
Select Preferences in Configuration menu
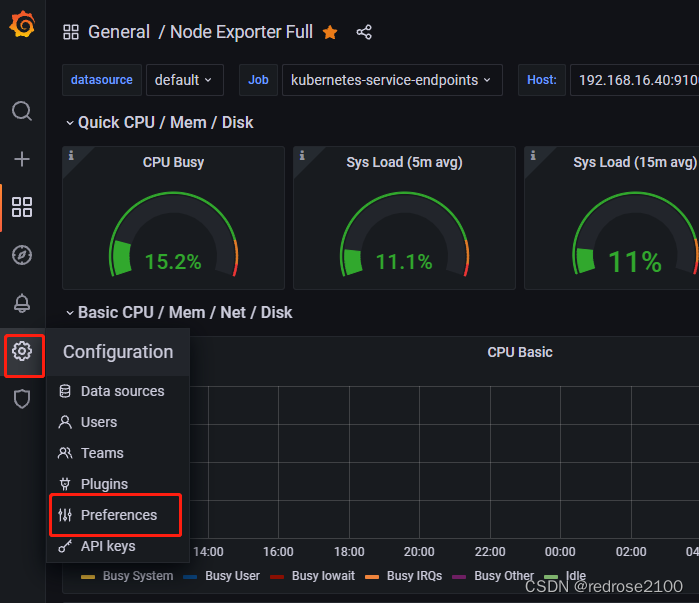pos(119,515)
